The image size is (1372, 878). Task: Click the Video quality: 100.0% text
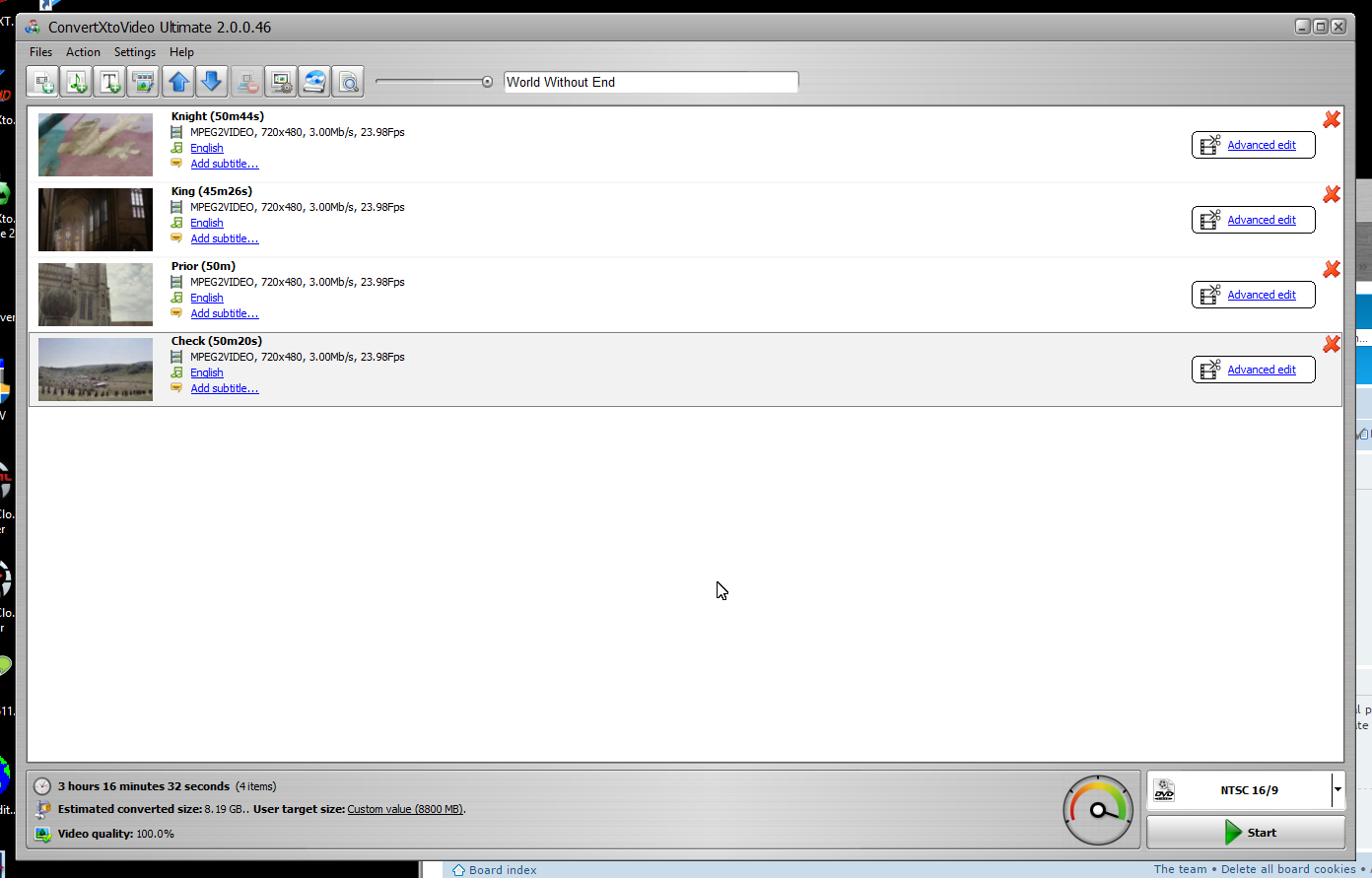116,834
